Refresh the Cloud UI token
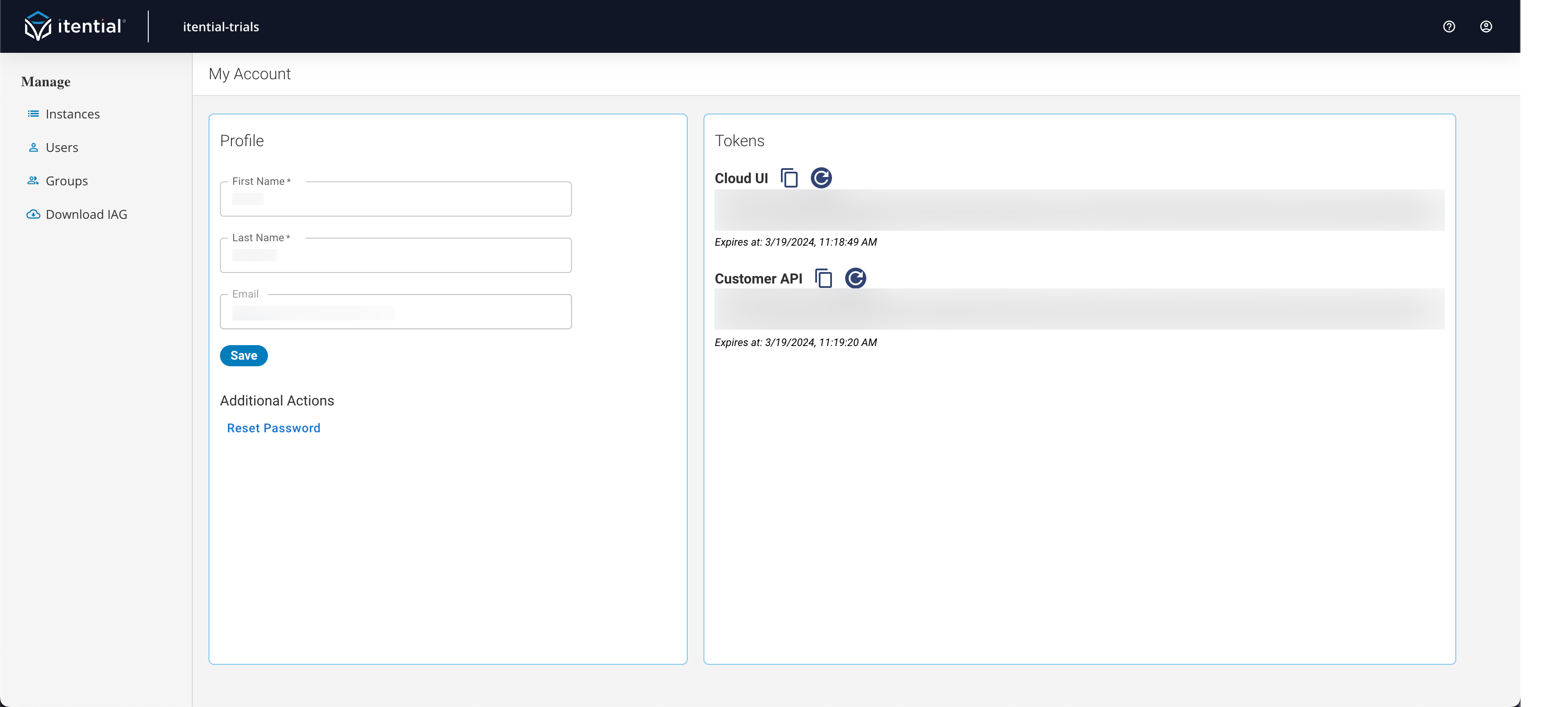 [821, 178]
